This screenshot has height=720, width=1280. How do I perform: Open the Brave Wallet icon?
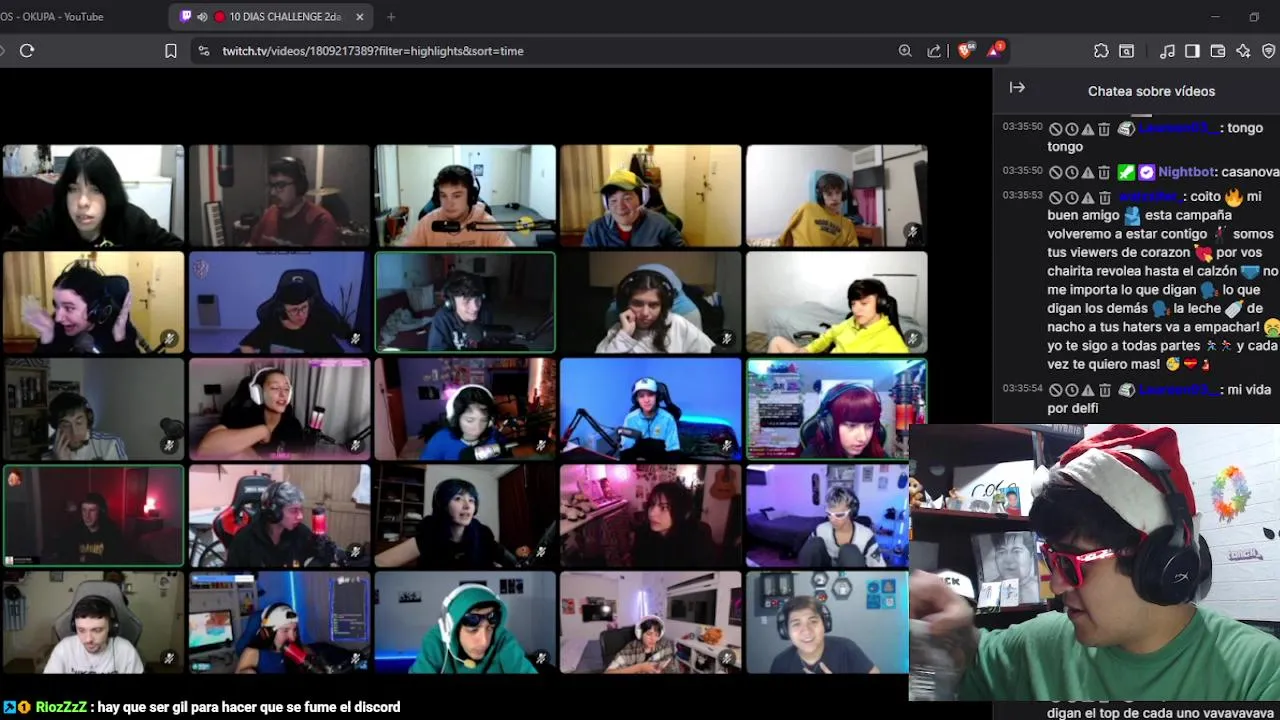[1218, 51]
